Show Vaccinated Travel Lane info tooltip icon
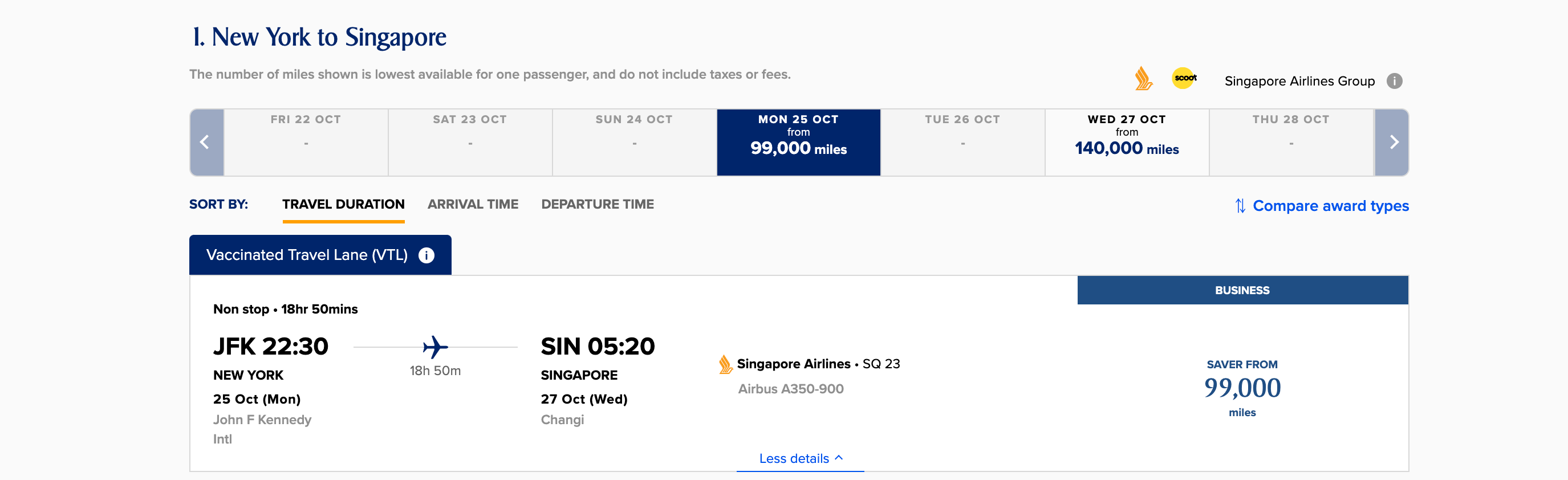 pos(426,255)
